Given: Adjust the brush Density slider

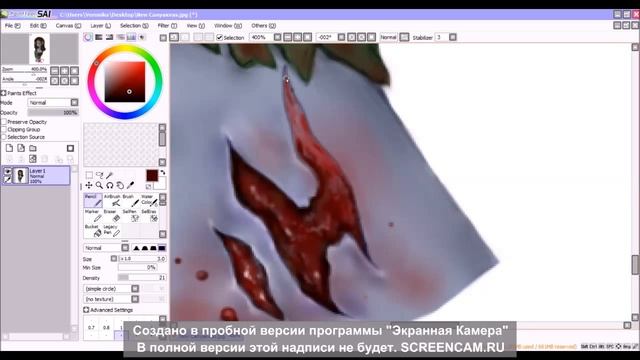Looking at the screenshot, I should [x=142, y=278].
